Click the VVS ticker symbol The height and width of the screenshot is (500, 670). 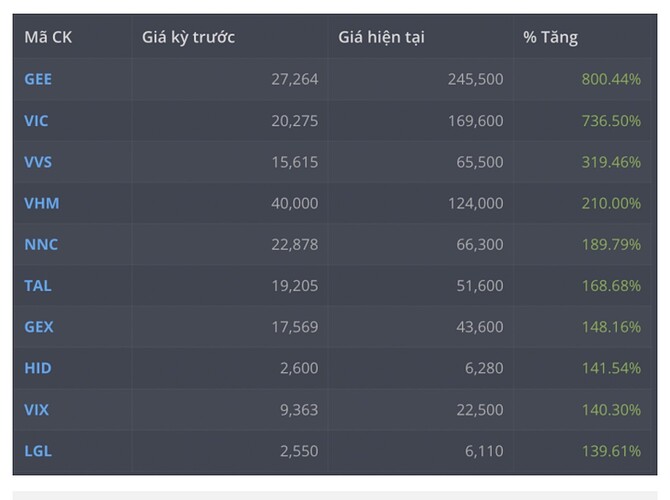point(37,162)
